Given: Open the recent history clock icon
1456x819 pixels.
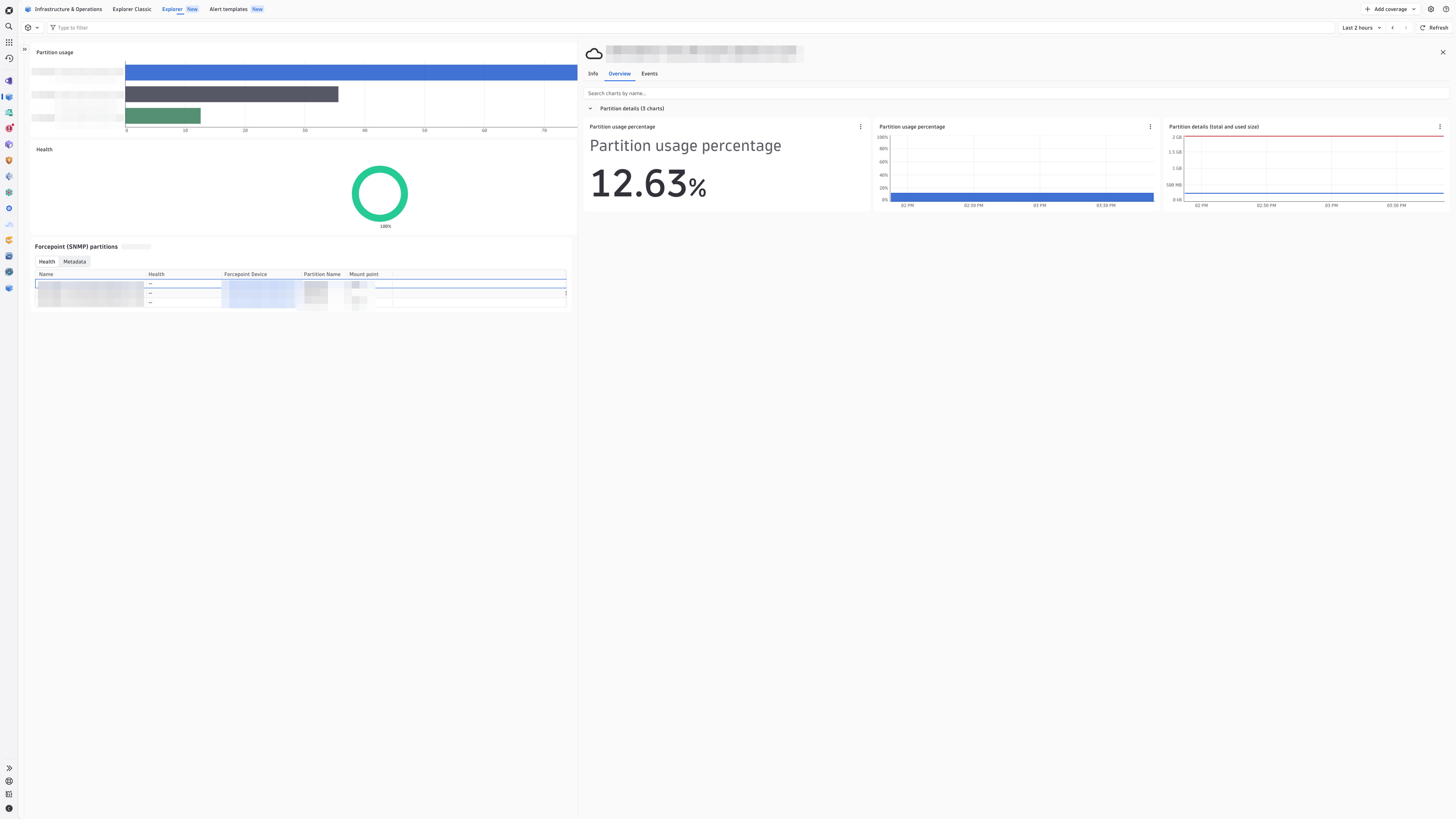Looking at the screenshot, I should [9, 58].
